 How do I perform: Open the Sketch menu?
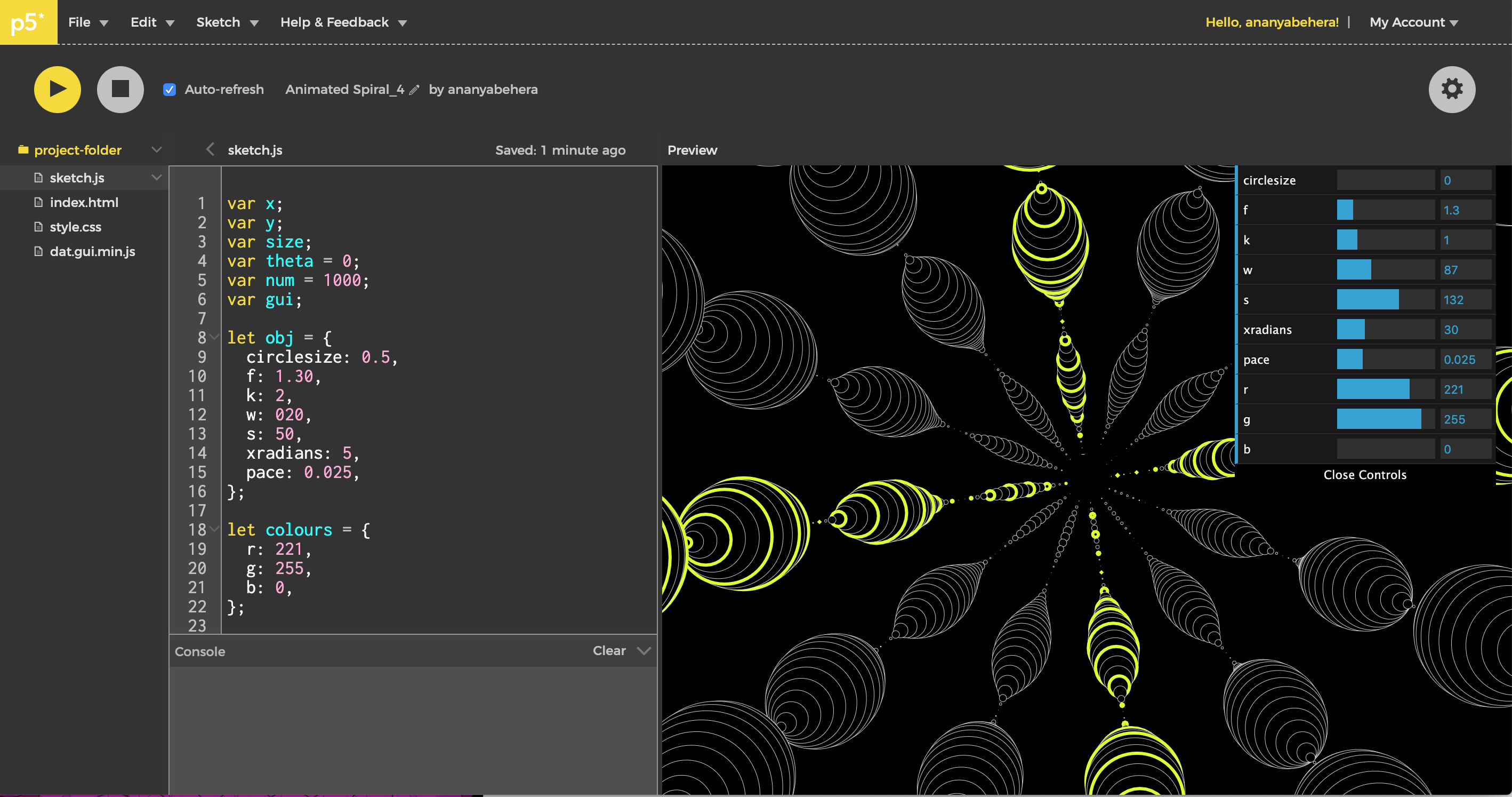click(x=227, y=22)
